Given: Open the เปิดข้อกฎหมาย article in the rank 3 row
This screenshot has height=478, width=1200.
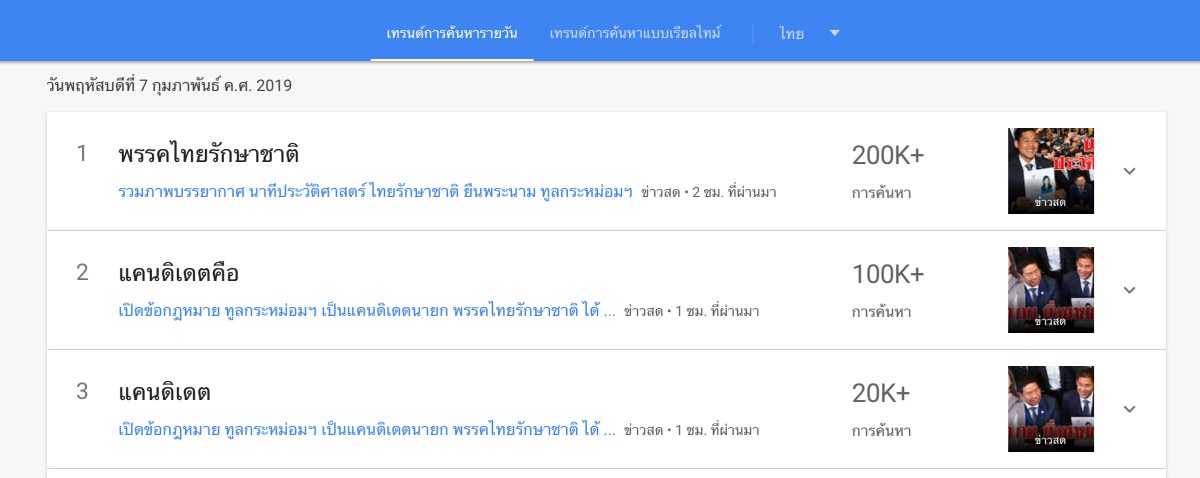Looking at the screenshot, I should point(366,430).
